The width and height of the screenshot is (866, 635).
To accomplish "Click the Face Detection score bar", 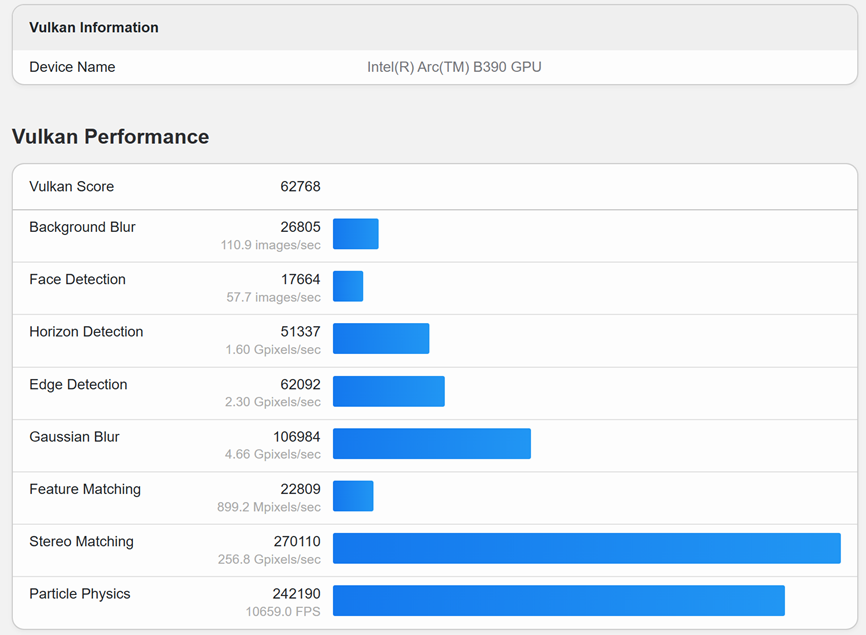I will pyautogui.click(x=347, y=286).
